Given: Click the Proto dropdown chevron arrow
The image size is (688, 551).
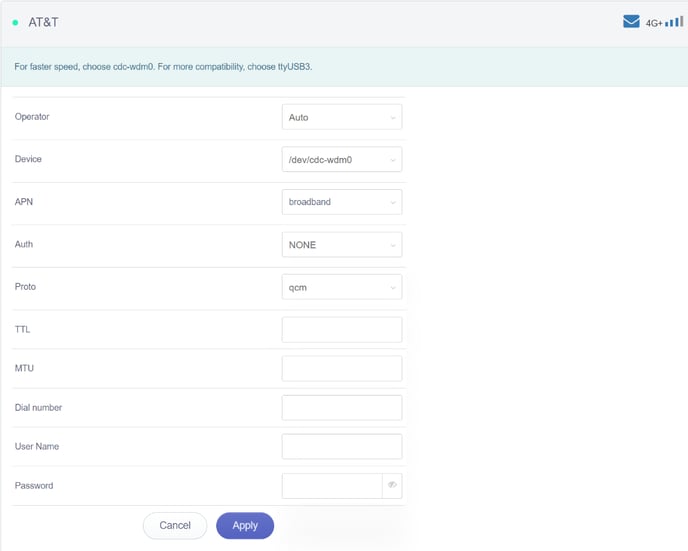Looking at the screenshot, I should click(392, 287).
